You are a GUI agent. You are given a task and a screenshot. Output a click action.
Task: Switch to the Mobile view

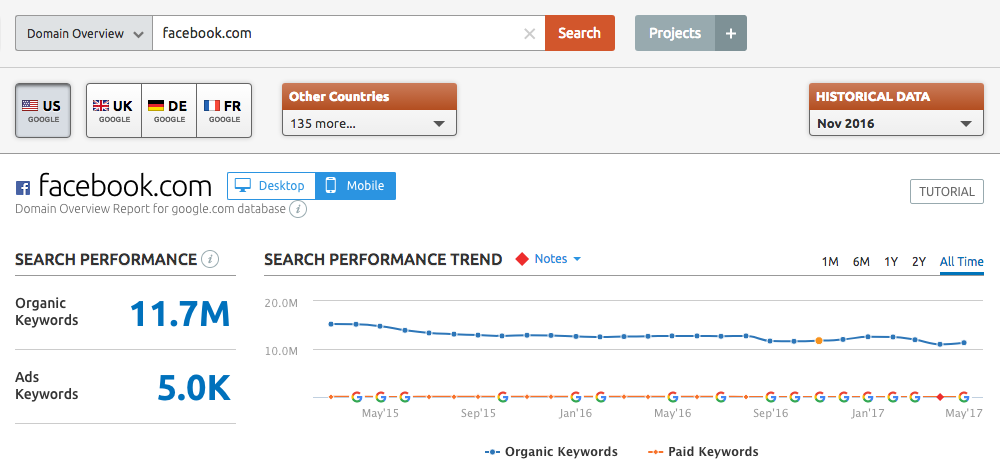point(355,186)
